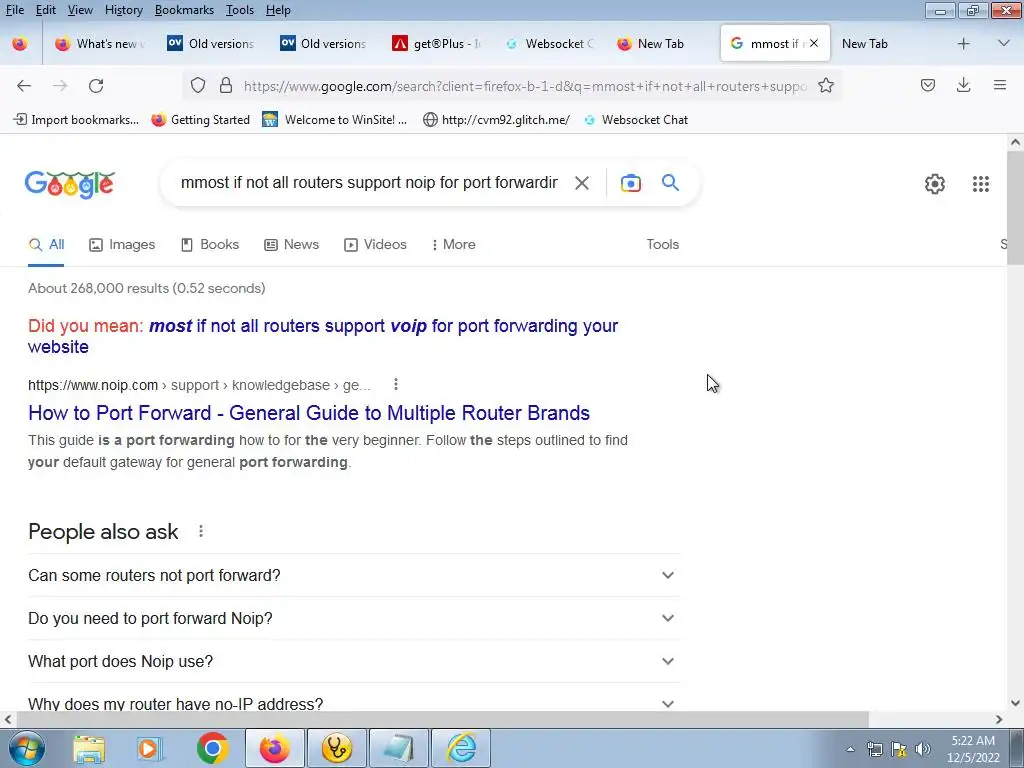Open options for noip.com result

click(x=396, y=385)
